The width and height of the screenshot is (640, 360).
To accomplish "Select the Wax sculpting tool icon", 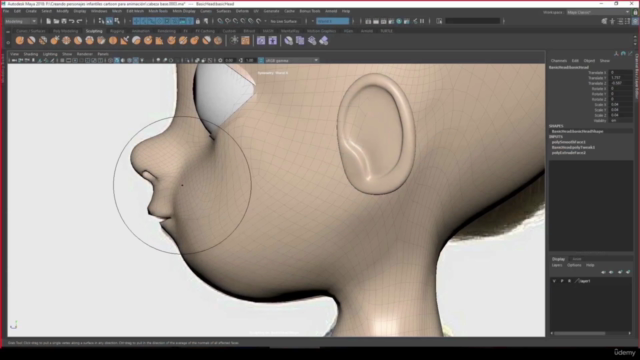I will click(136, 40).
